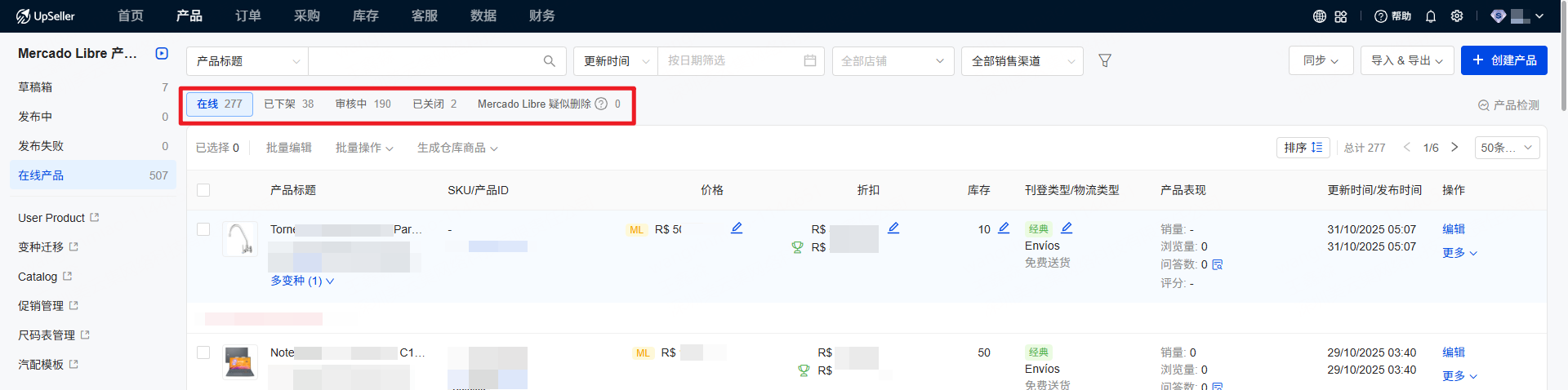This screenshot has width=1568, height=390.
Task: Check the Torneira product row checkbox
Action: tap(203, 229)
